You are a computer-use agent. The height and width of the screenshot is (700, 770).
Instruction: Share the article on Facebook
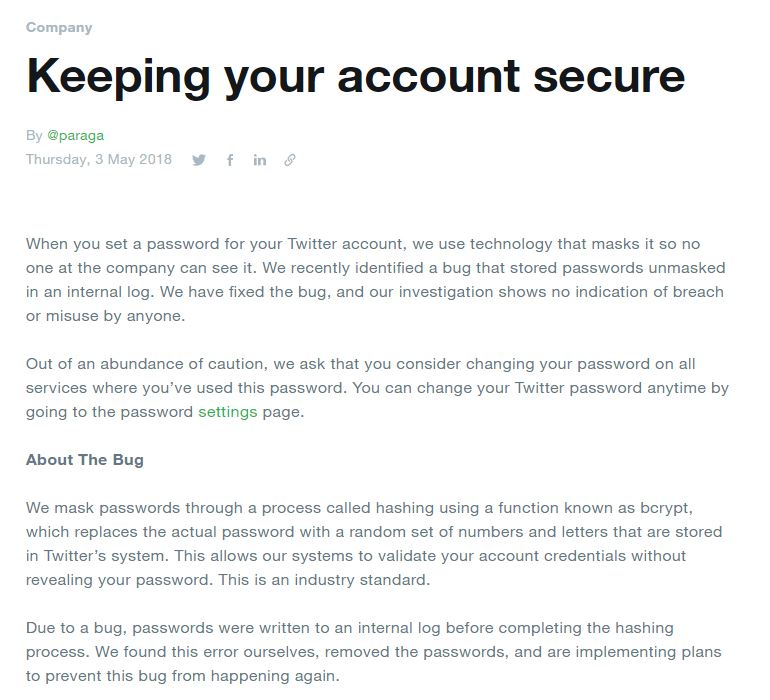tap(230, 160)
